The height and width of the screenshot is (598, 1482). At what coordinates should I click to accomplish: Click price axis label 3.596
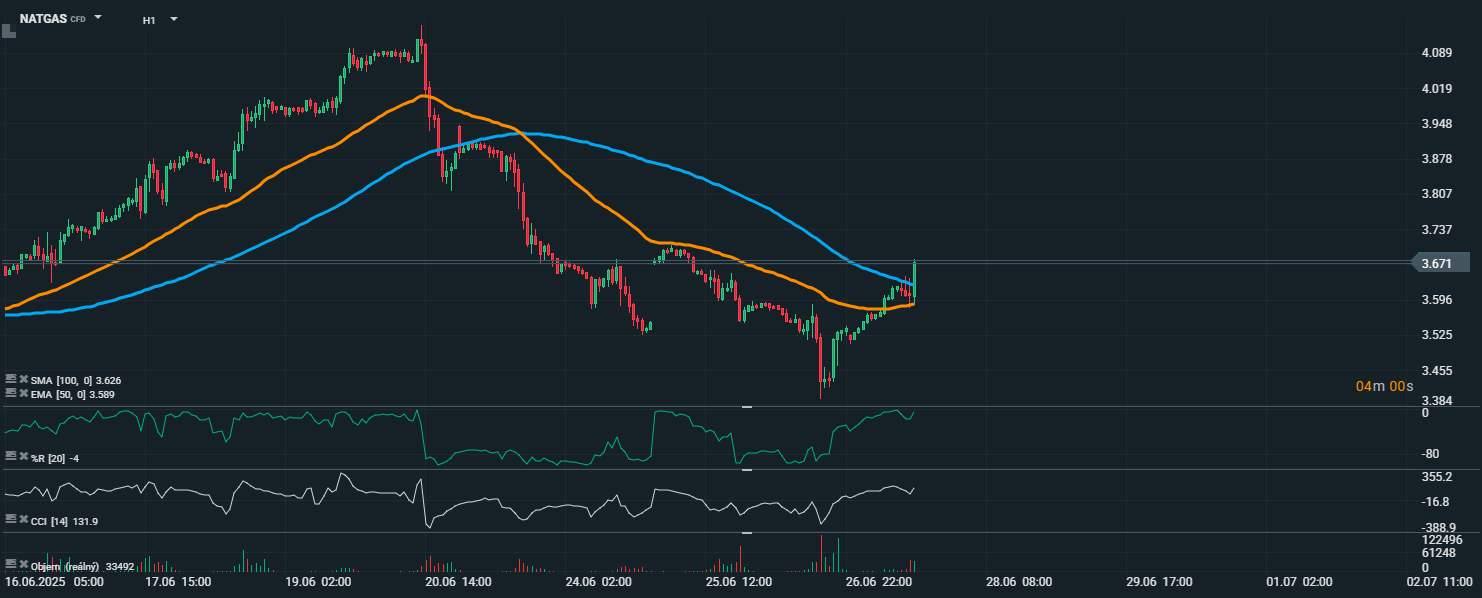click(x=1436, y=300)
